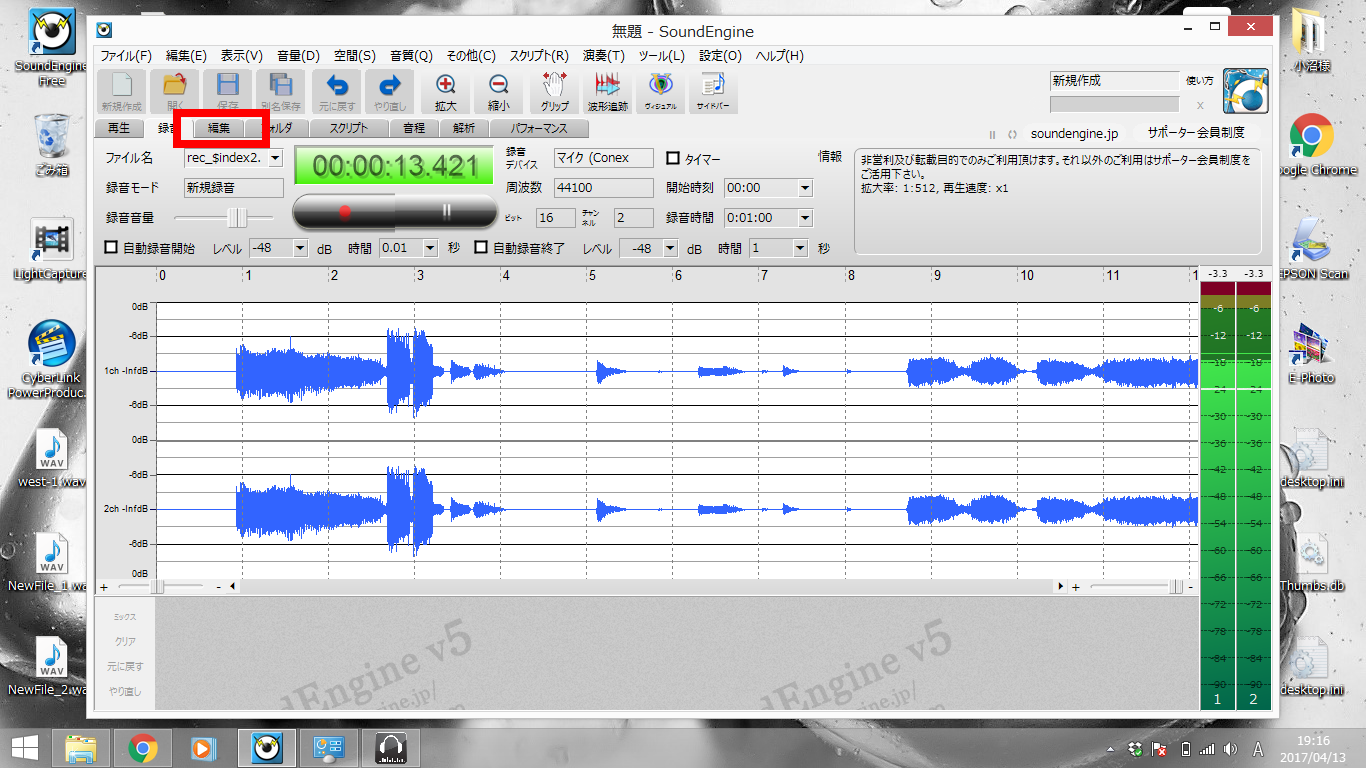
Task: Open the ファイル(F) menu
Action: (x=126, y=56)
